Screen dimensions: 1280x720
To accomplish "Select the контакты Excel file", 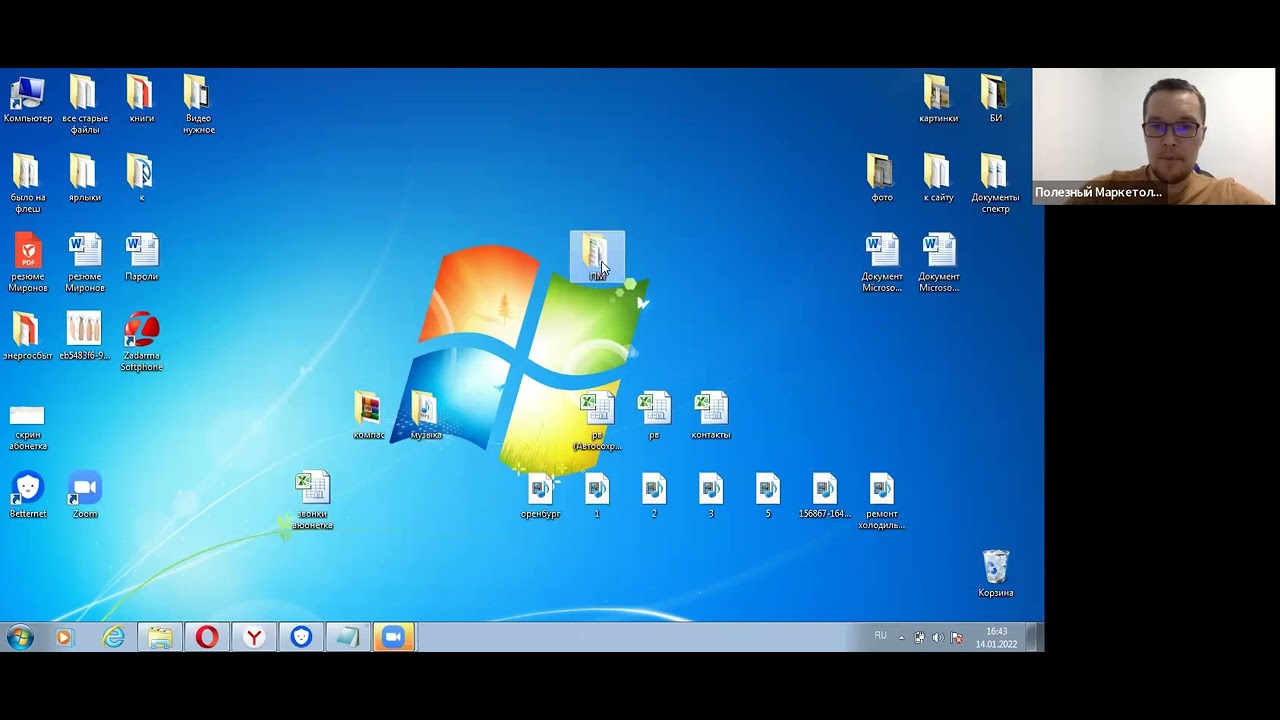I will 711,410.
